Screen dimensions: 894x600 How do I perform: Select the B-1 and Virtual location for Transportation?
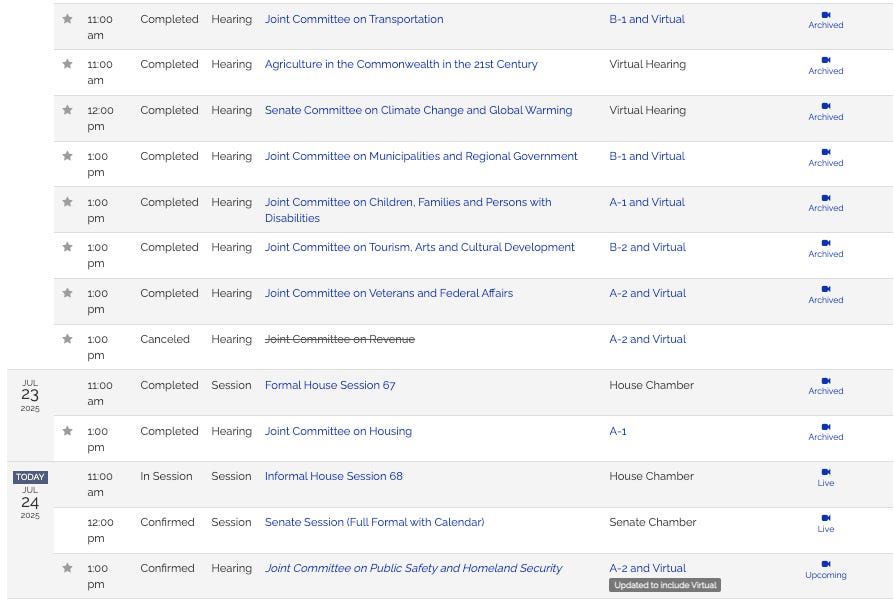tap(647, 19)
